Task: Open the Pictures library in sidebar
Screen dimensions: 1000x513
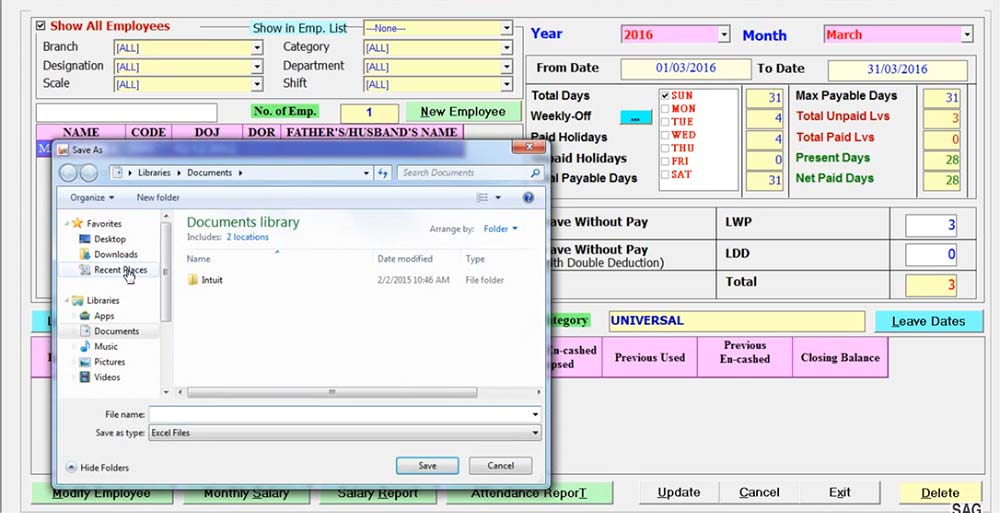Action: [109, 362]
